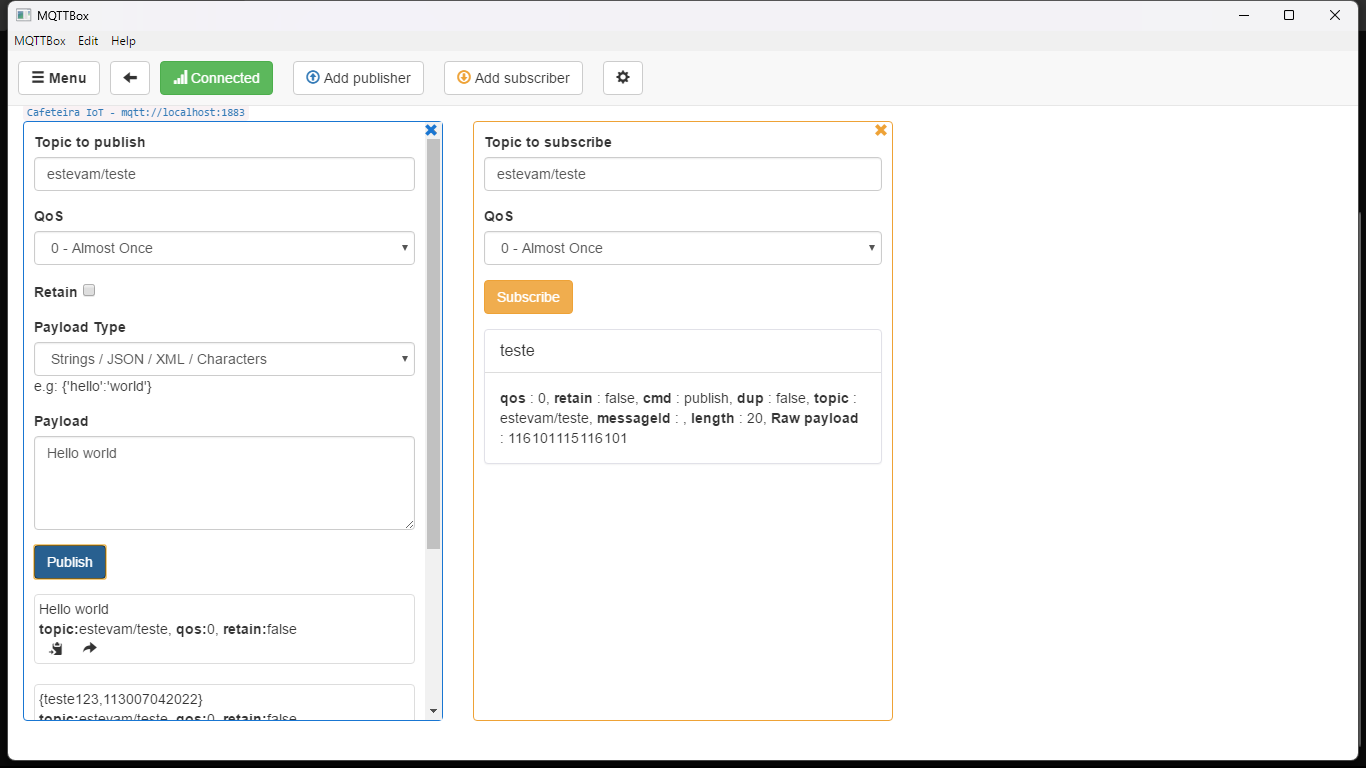This screenshot has height=768, width=1366.
Task: Click the MQTTBox app icon in title bar
Action: tap(24, 15)
